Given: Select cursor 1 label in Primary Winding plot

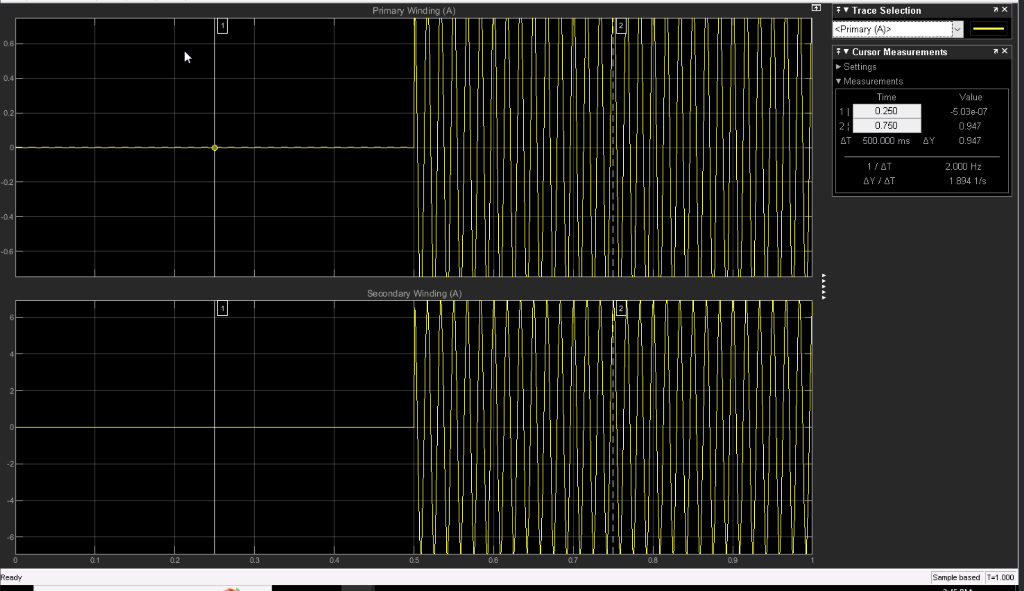Looking at the screenshot, I should pyautogui.click(x=222, y=27).
